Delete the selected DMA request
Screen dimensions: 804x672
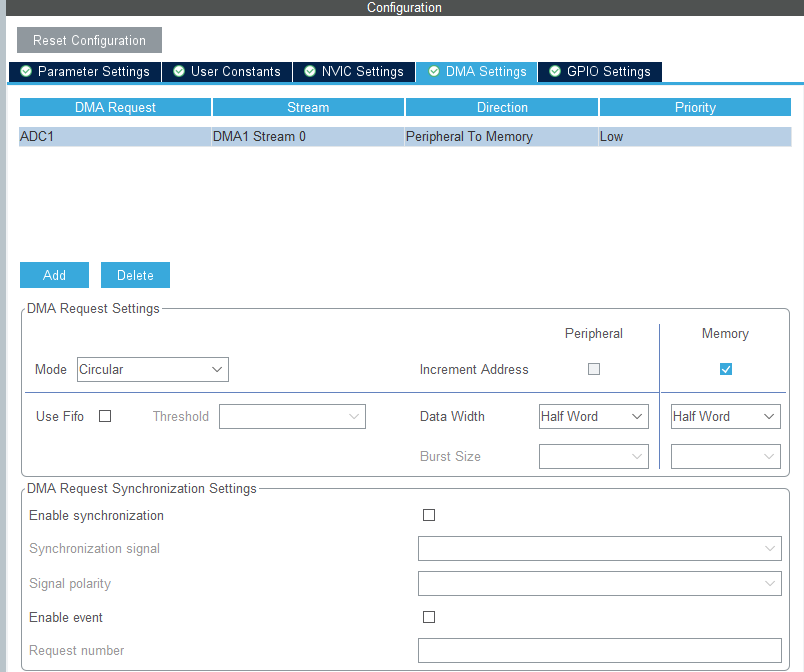pyautogui.click(x=135, y=275)
